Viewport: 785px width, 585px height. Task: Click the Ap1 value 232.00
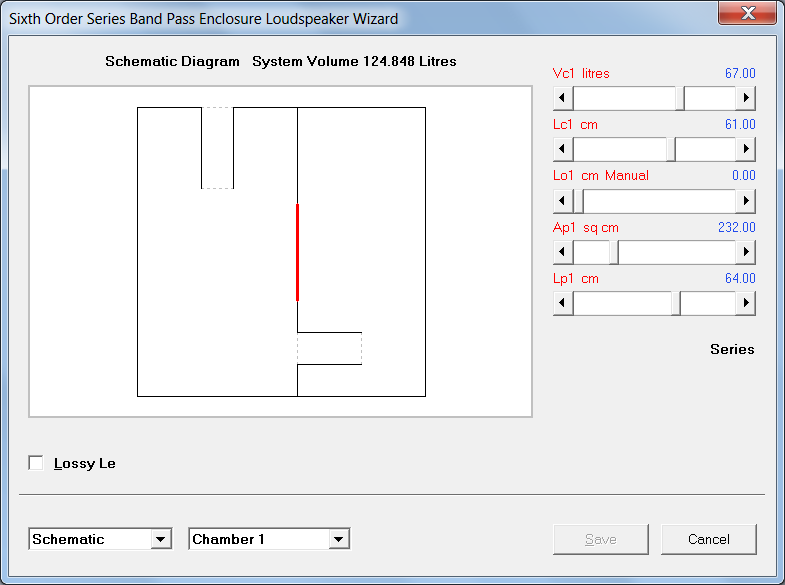736,228
